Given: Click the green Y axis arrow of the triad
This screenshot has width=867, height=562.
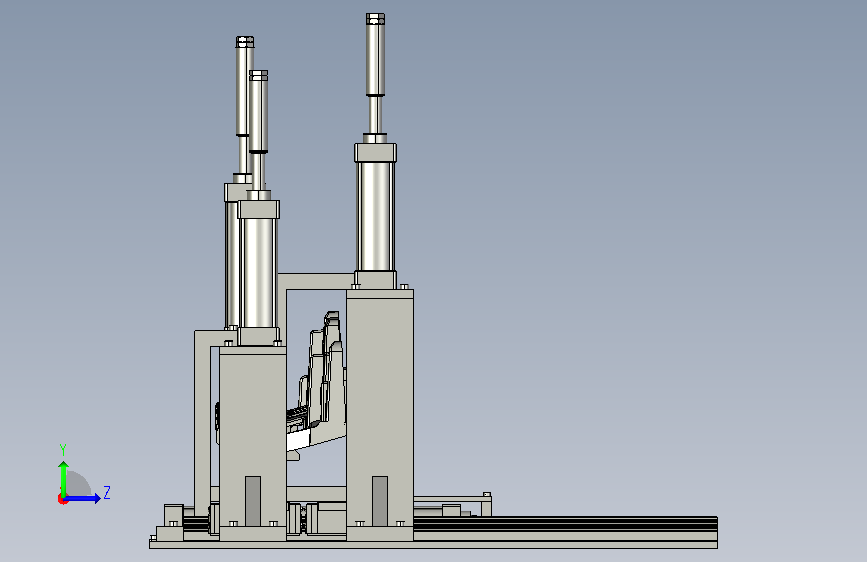Looking at the screenshot, I should tap(64, 478).
